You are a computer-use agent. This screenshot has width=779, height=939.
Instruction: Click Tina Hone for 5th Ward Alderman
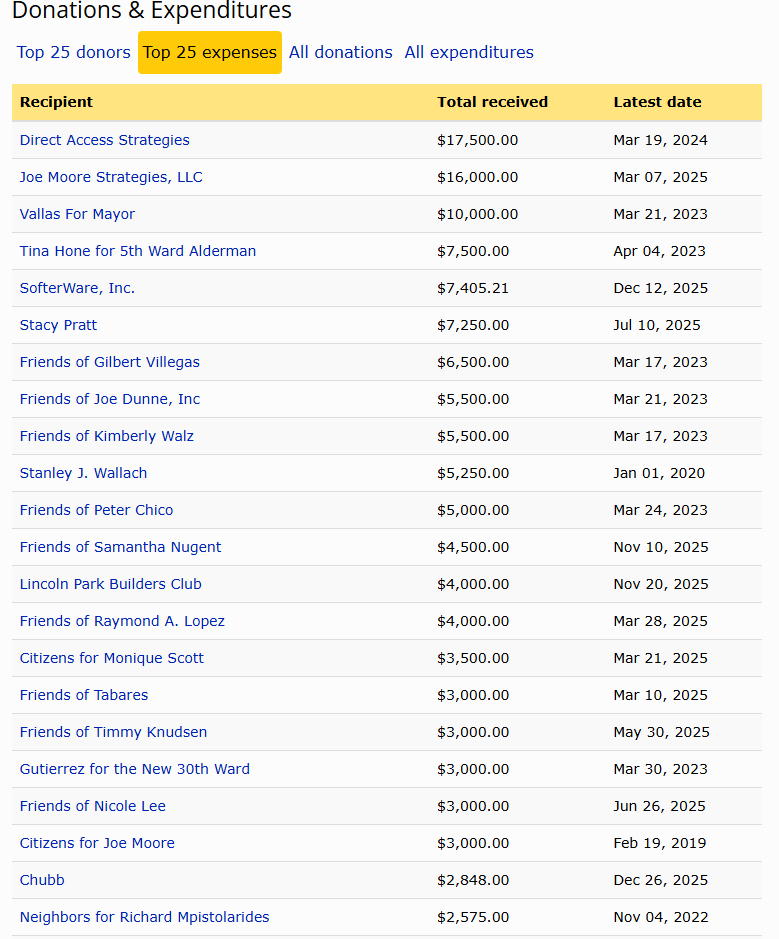click(x=138, y=251)
